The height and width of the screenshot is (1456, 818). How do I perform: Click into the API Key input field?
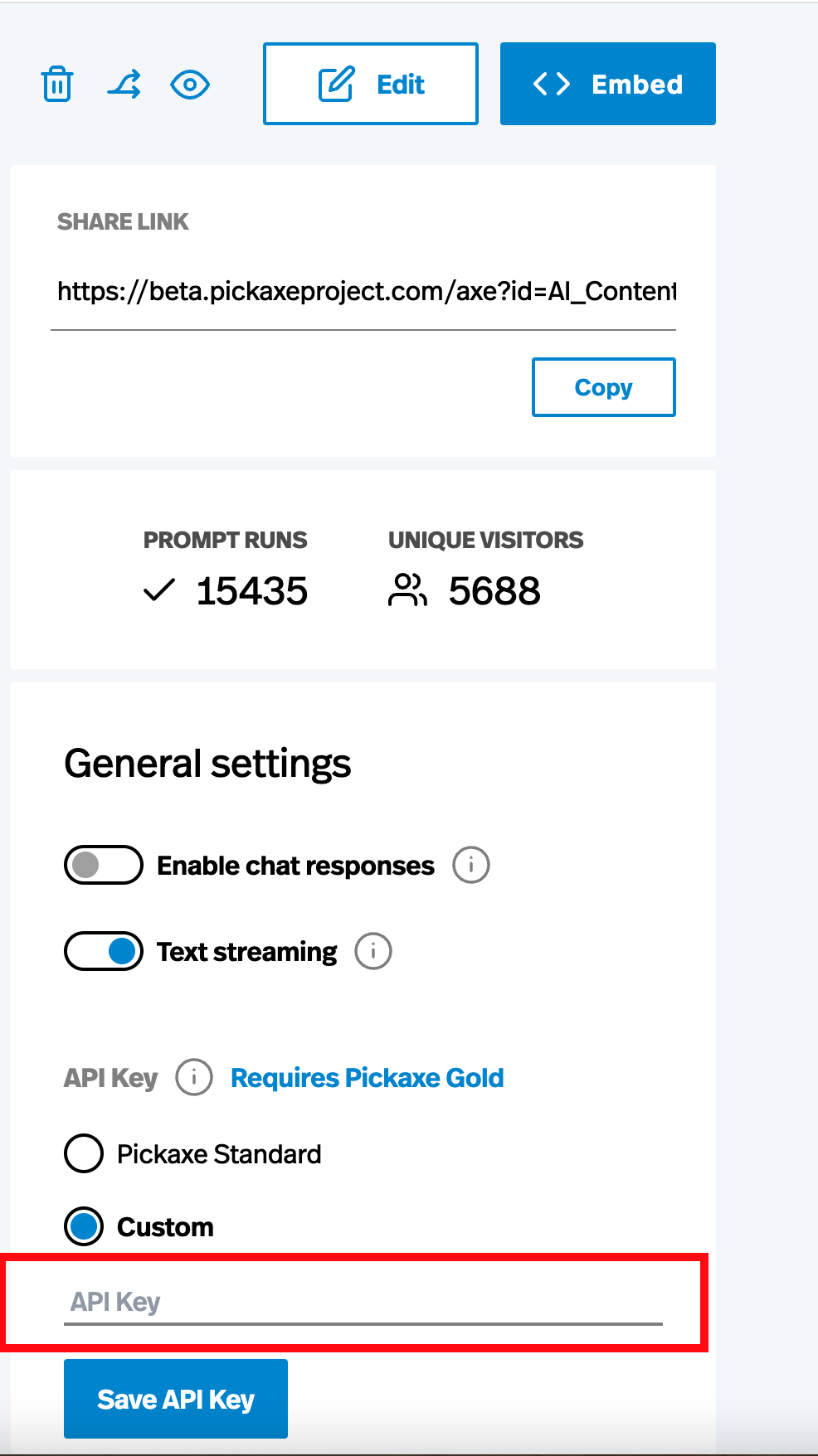pyautogui.click(x=363, y=1302)
